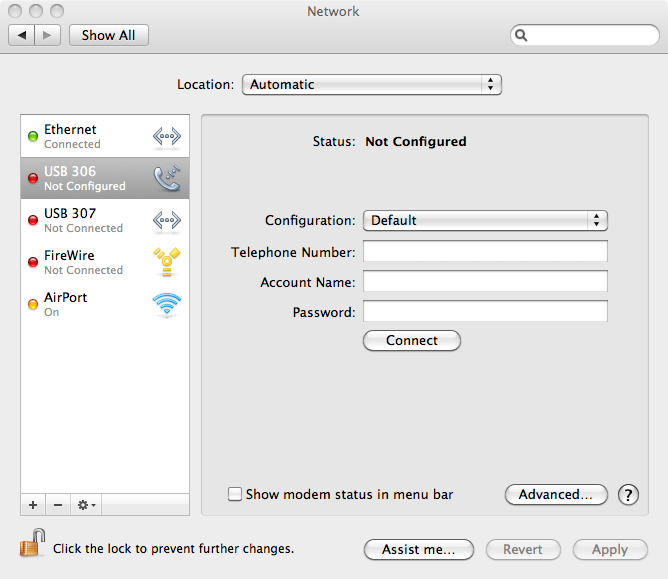Click the FireWire icon in the list
The image size is (668, 579).
(x=166, y=262)
